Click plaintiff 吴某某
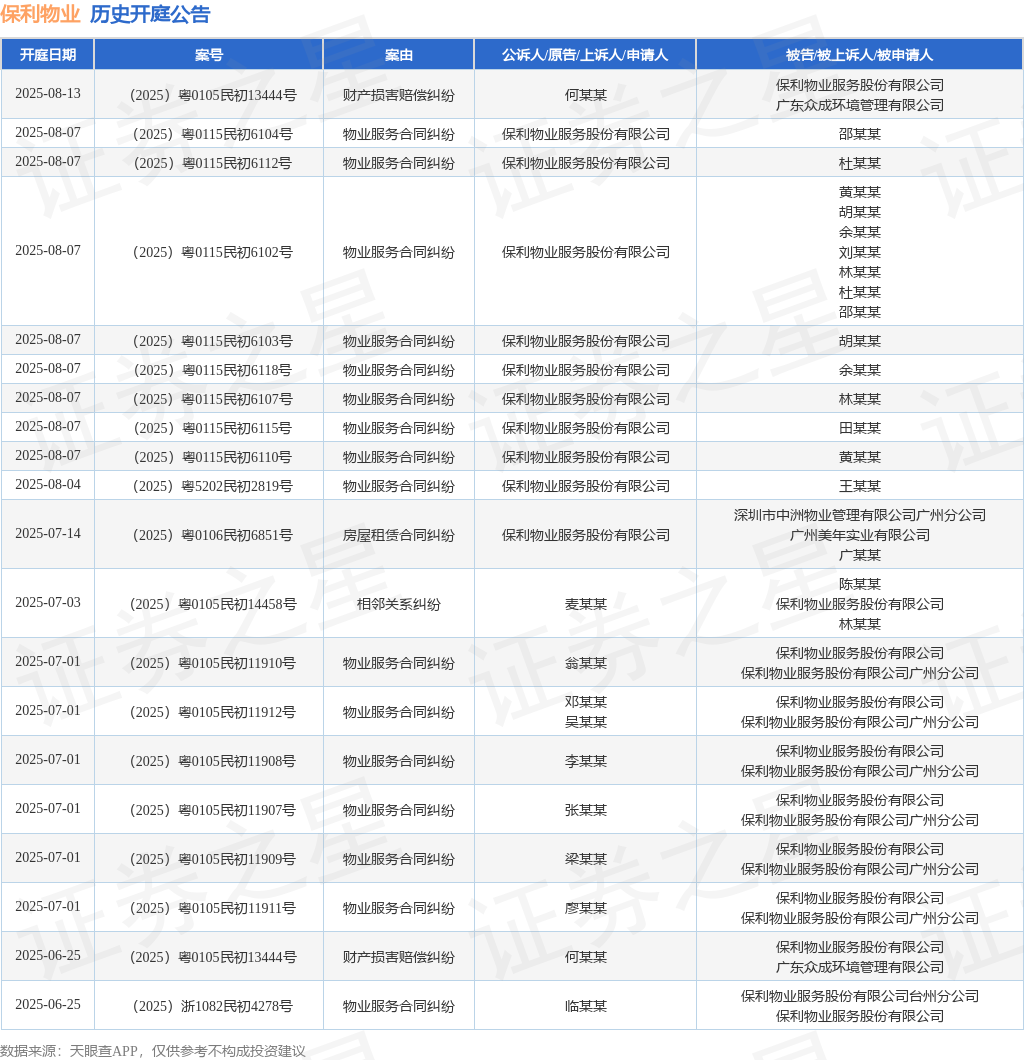 pos(585,722)
